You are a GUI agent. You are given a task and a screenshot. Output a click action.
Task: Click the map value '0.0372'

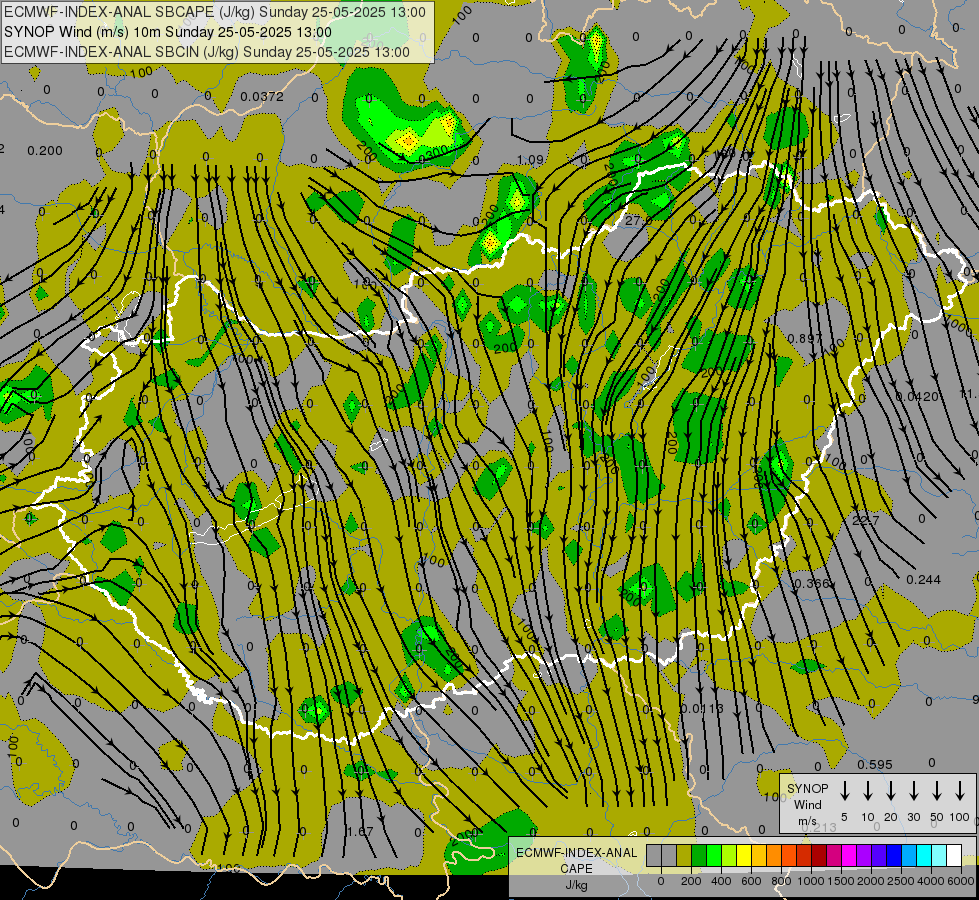coord(262,96)
